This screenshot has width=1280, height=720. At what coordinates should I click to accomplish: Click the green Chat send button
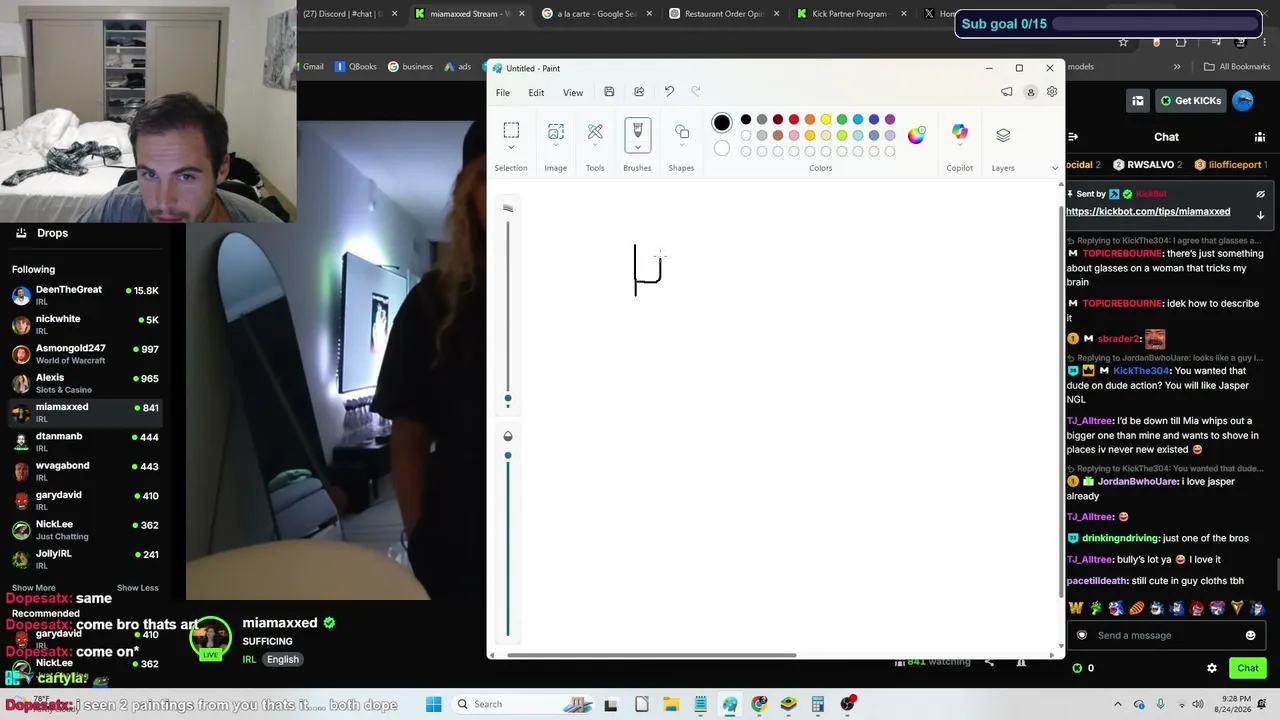1248,668
